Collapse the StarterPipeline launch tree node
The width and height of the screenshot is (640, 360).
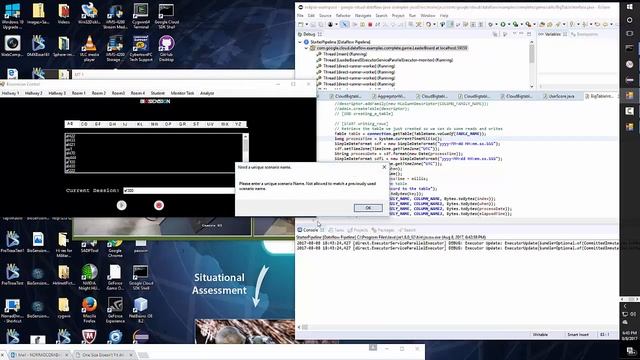point(301,42)
